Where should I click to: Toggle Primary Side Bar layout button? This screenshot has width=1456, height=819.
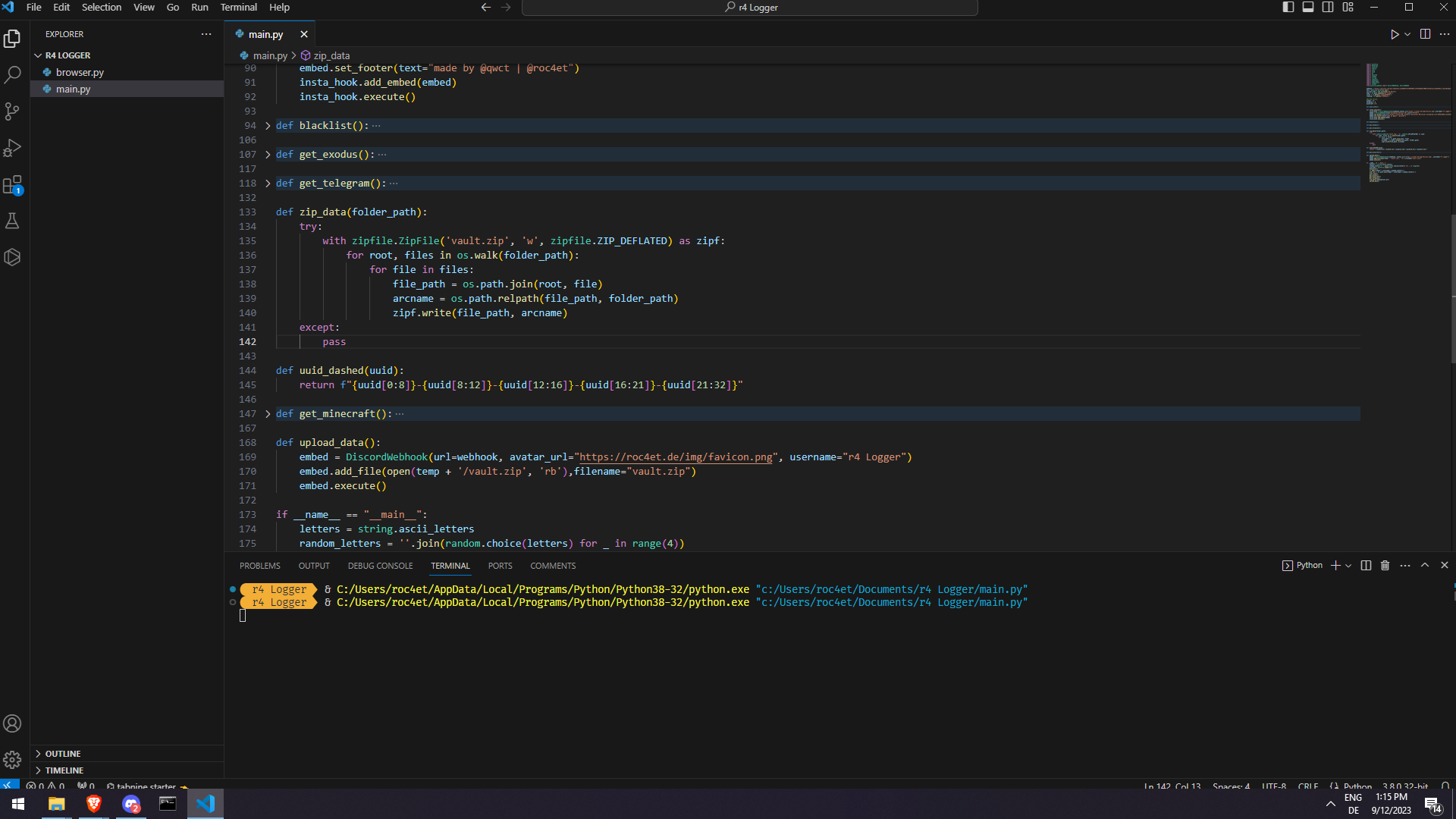point(1288,8)
